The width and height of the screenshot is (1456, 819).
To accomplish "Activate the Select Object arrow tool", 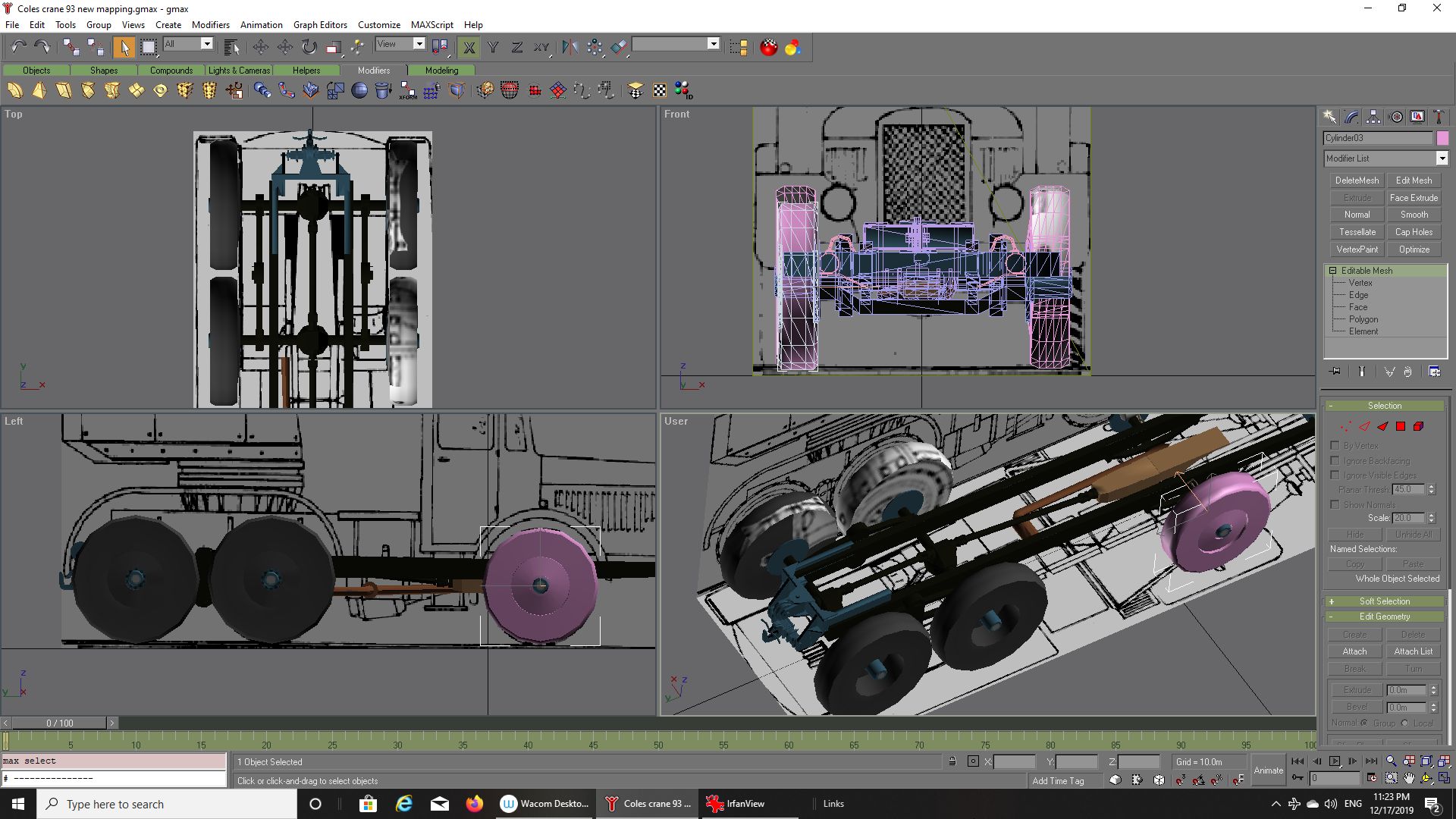I will tap(124, 47).
